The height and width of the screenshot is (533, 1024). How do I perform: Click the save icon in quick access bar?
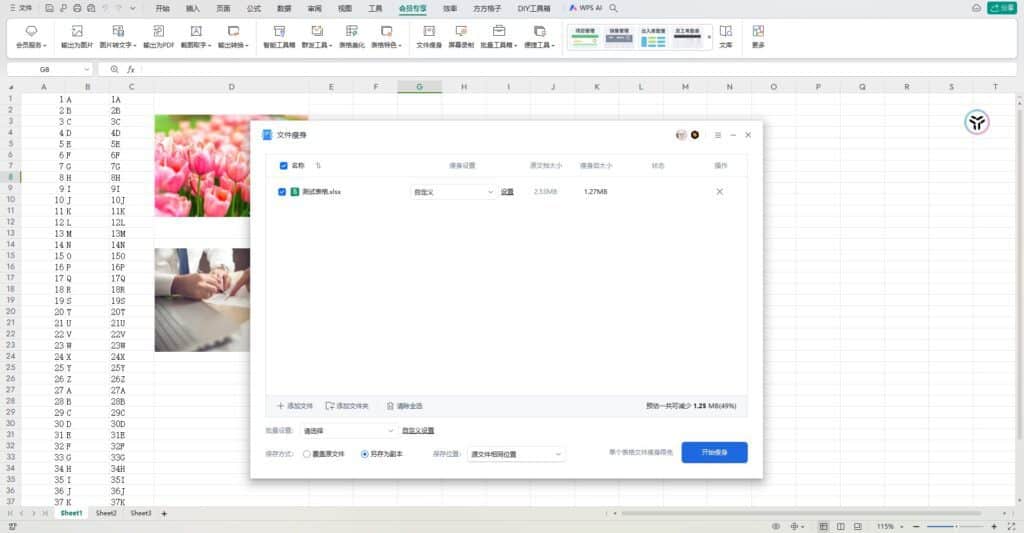pyautogui.click(x=49, y=8)
